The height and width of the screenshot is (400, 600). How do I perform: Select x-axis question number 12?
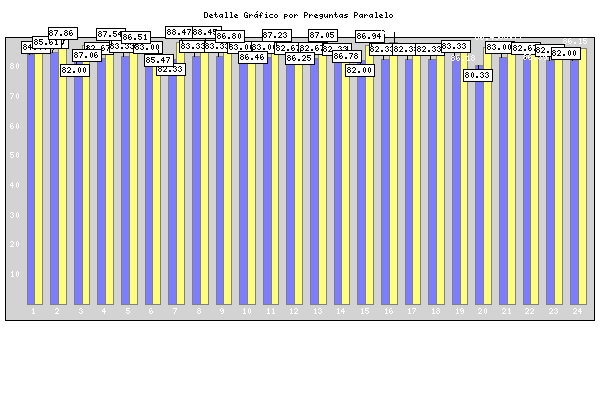pos(294,311)
